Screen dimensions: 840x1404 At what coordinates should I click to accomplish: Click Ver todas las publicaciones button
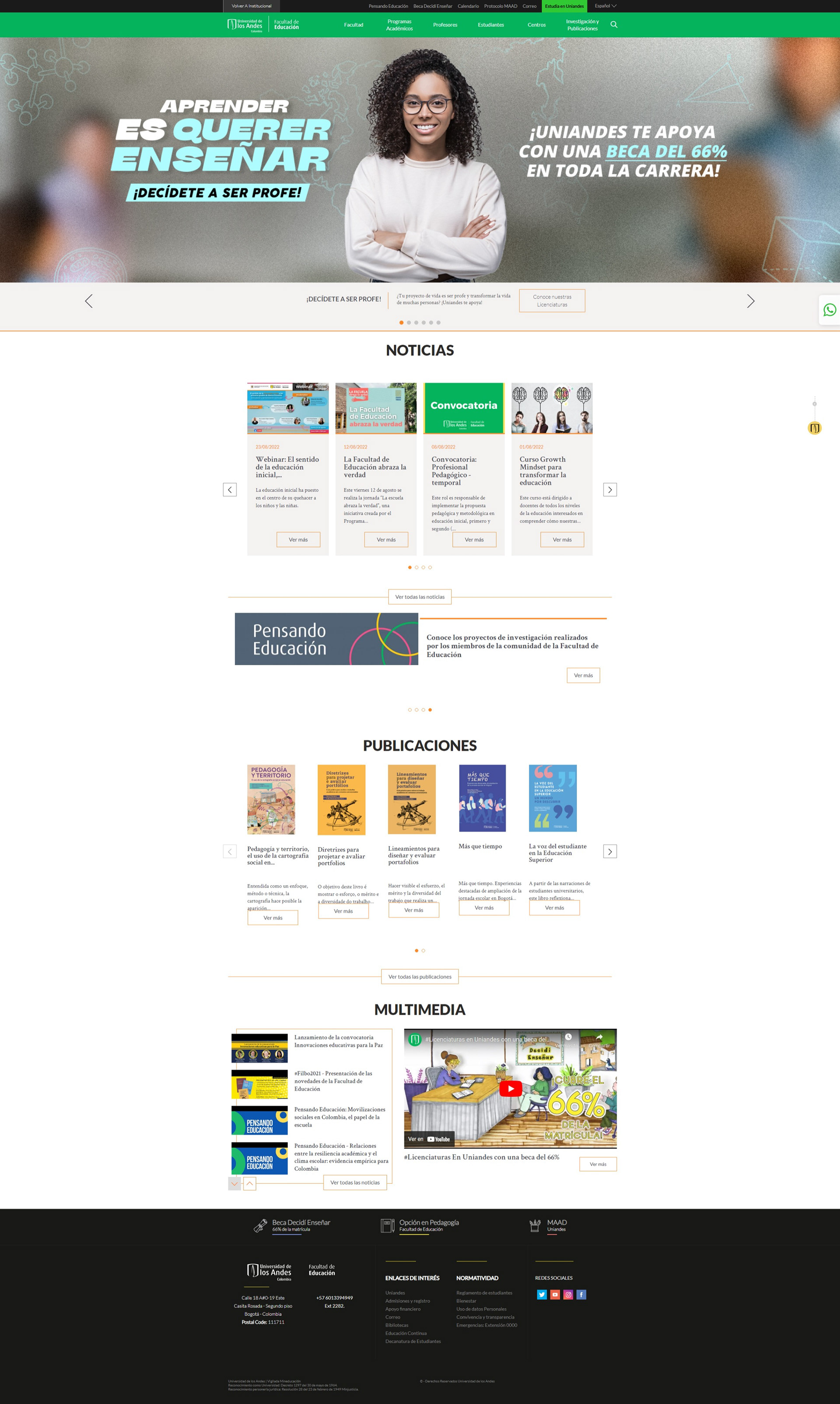click(x=420, y=976)
